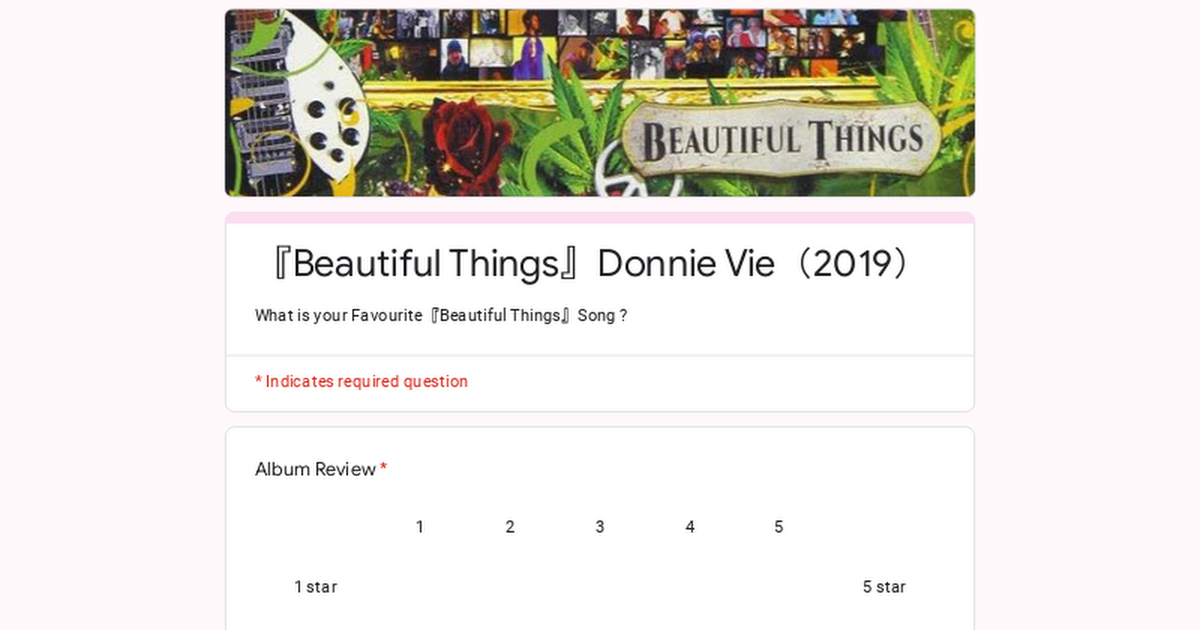The width and height of the screenshot is (1200, 630).
Task: Choose rating label 5 on the scale
Action: click(x=779, y=527)
